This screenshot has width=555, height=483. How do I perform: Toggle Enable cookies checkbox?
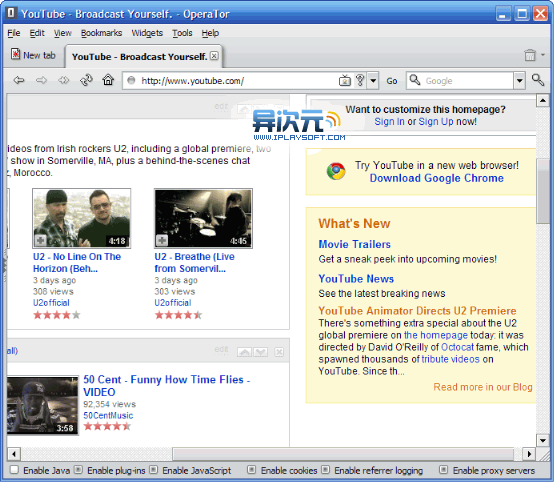(x=251, y=470)
